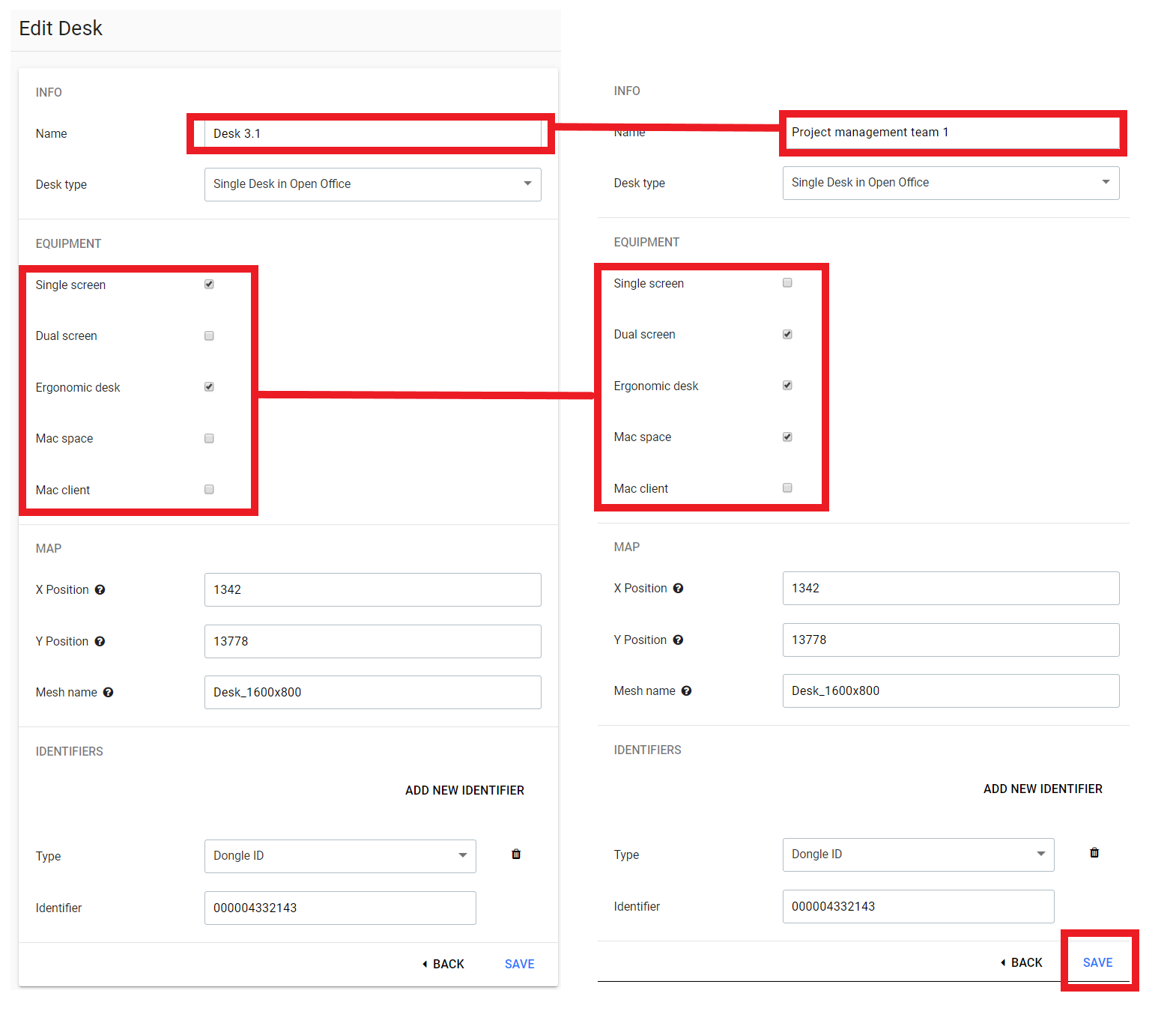Click Y Position help icon in Project management form
The width and height of the screenshot is (1176, 1011).
pos(678,640)
